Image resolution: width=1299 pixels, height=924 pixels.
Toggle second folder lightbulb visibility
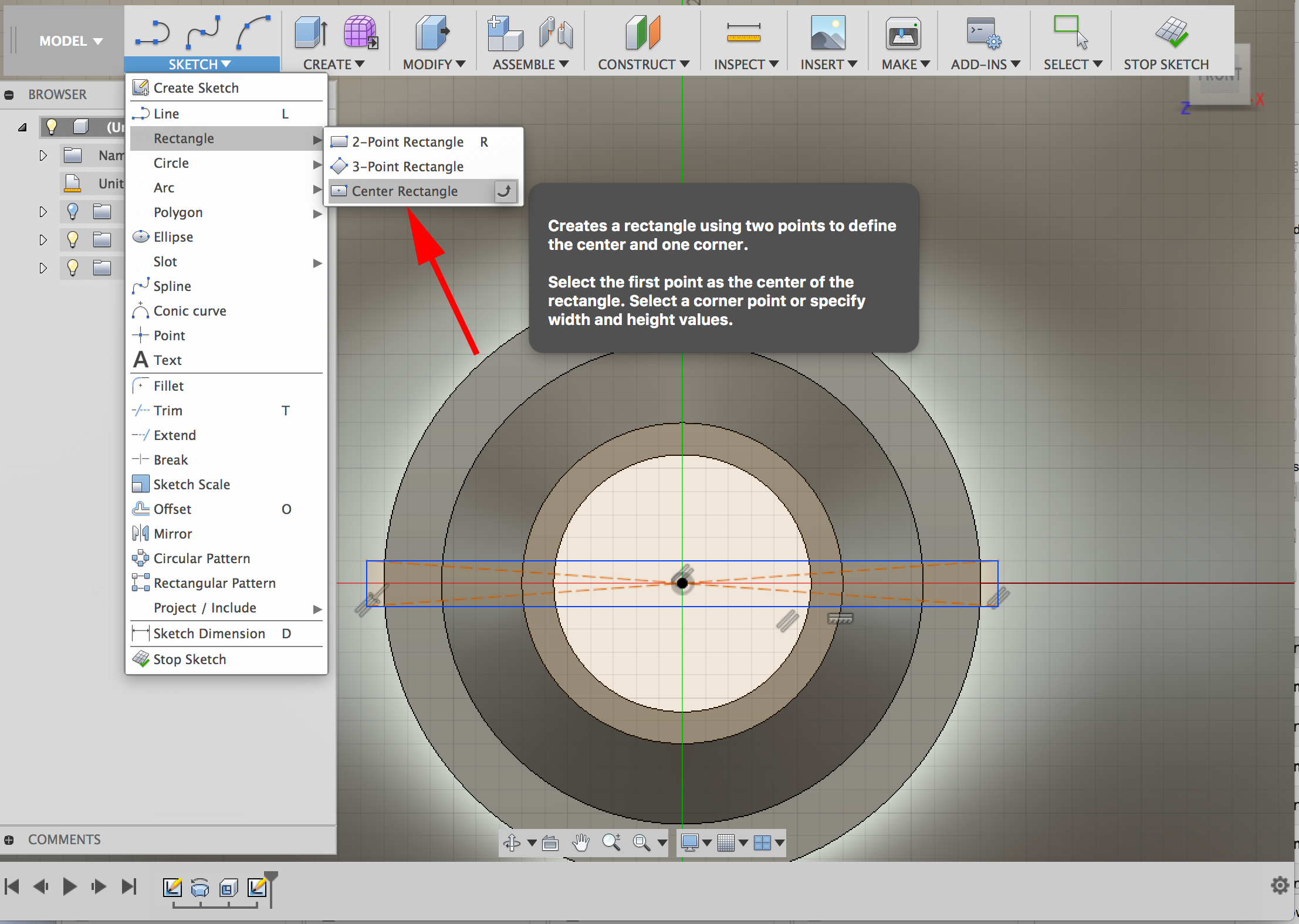coord(73,239)
